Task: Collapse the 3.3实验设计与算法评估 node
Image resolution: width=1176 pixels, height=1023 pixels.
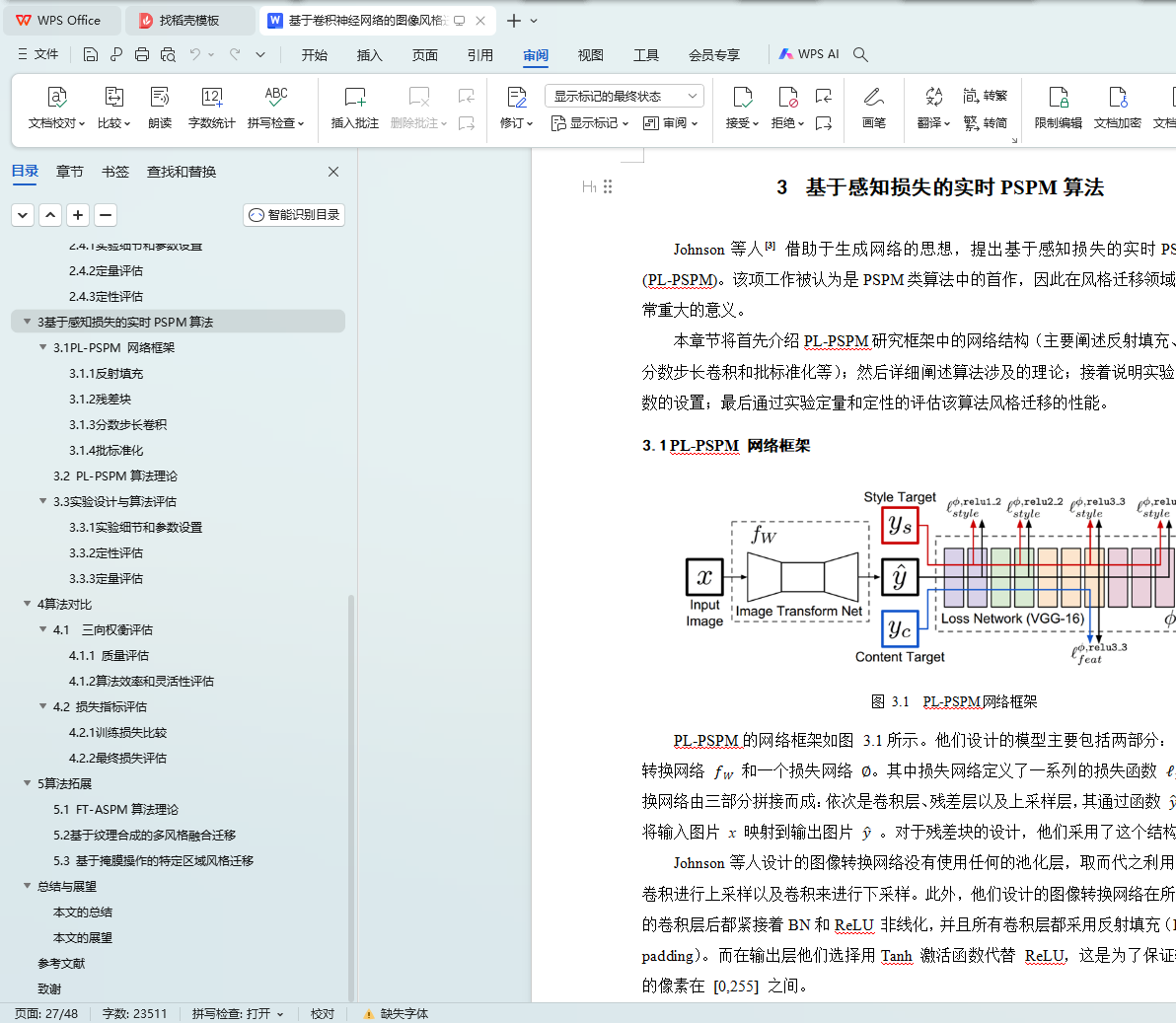Action: tap(42, 501)
